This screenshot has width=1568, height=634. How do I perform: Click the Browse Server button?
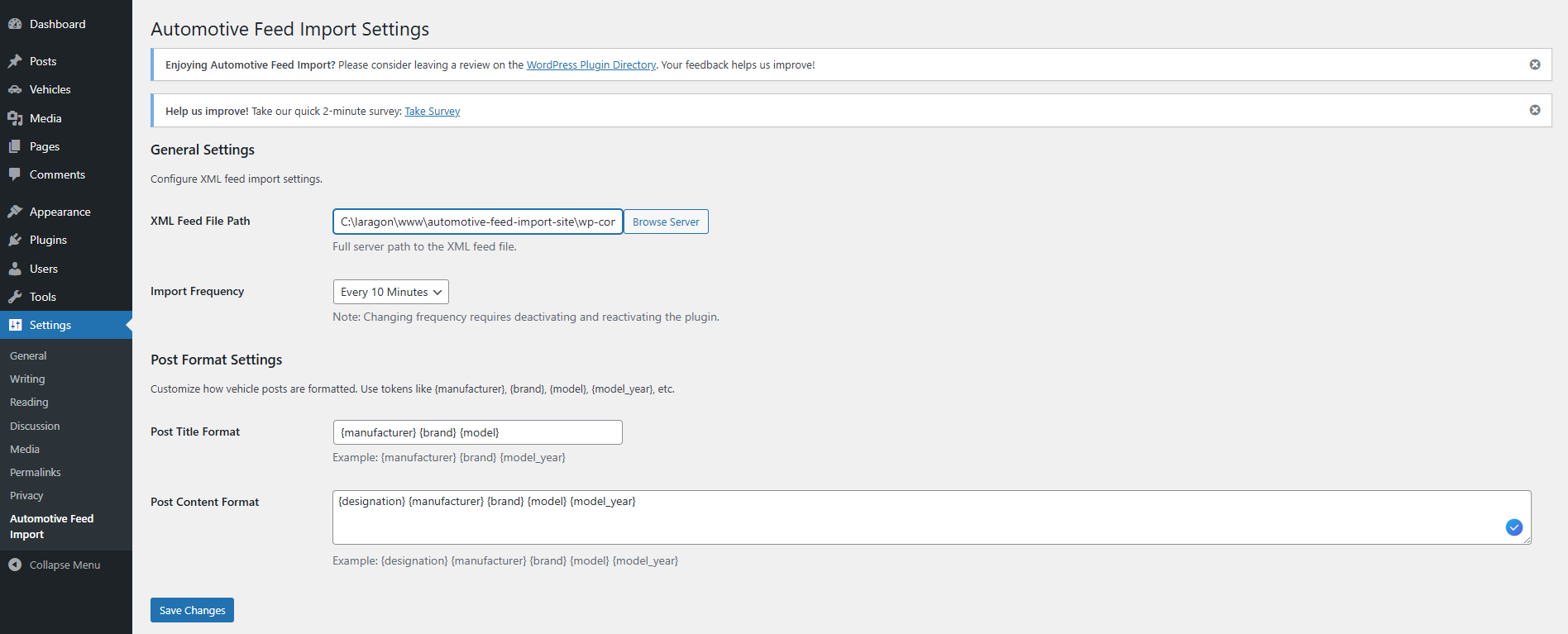click(666, 222)
